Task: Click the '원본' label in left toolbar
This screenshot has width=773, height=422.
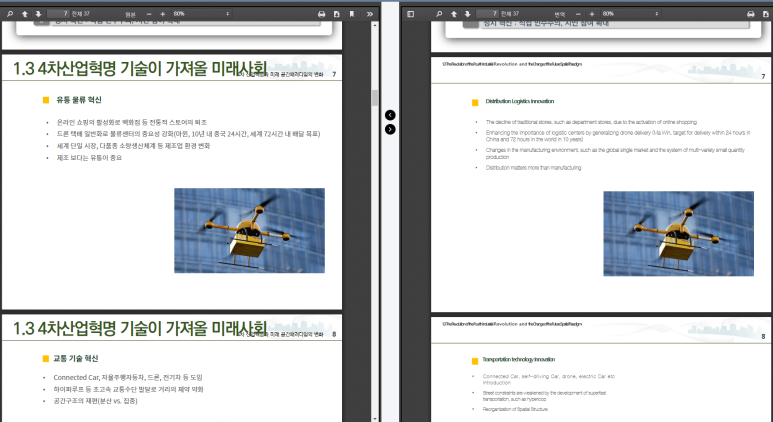Action: pyautogui.click(x=130, y=14)
